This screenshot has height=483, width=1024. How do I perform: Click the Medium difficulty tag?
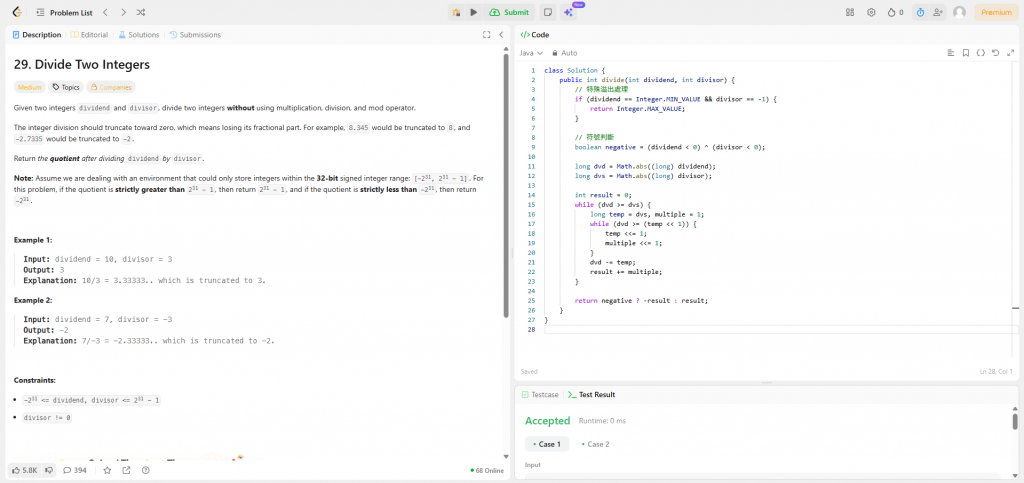point(29,87)
